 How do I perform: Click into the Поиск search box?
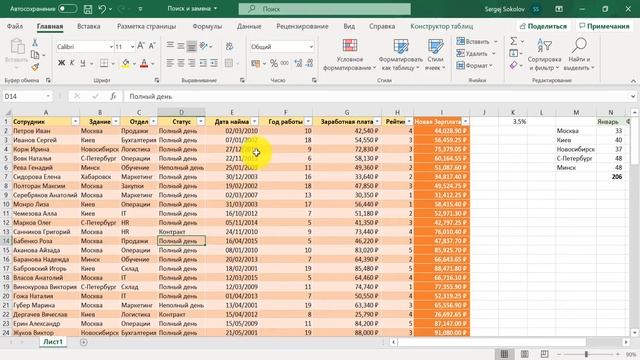[x=325, y=9]
